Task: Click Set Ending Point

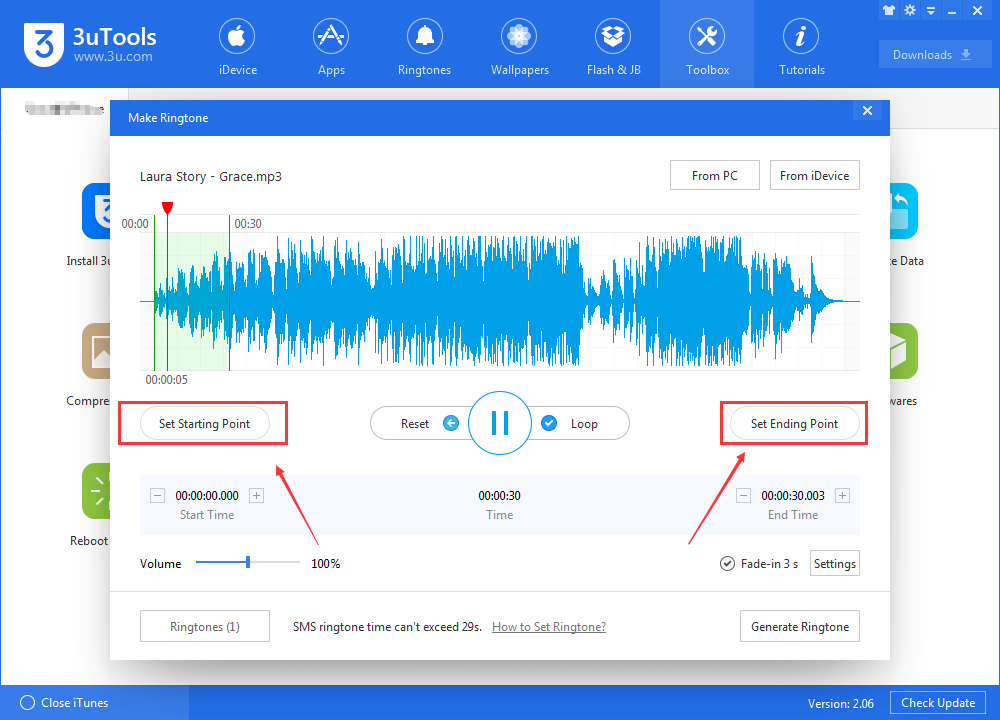Action: click(794, 423)
